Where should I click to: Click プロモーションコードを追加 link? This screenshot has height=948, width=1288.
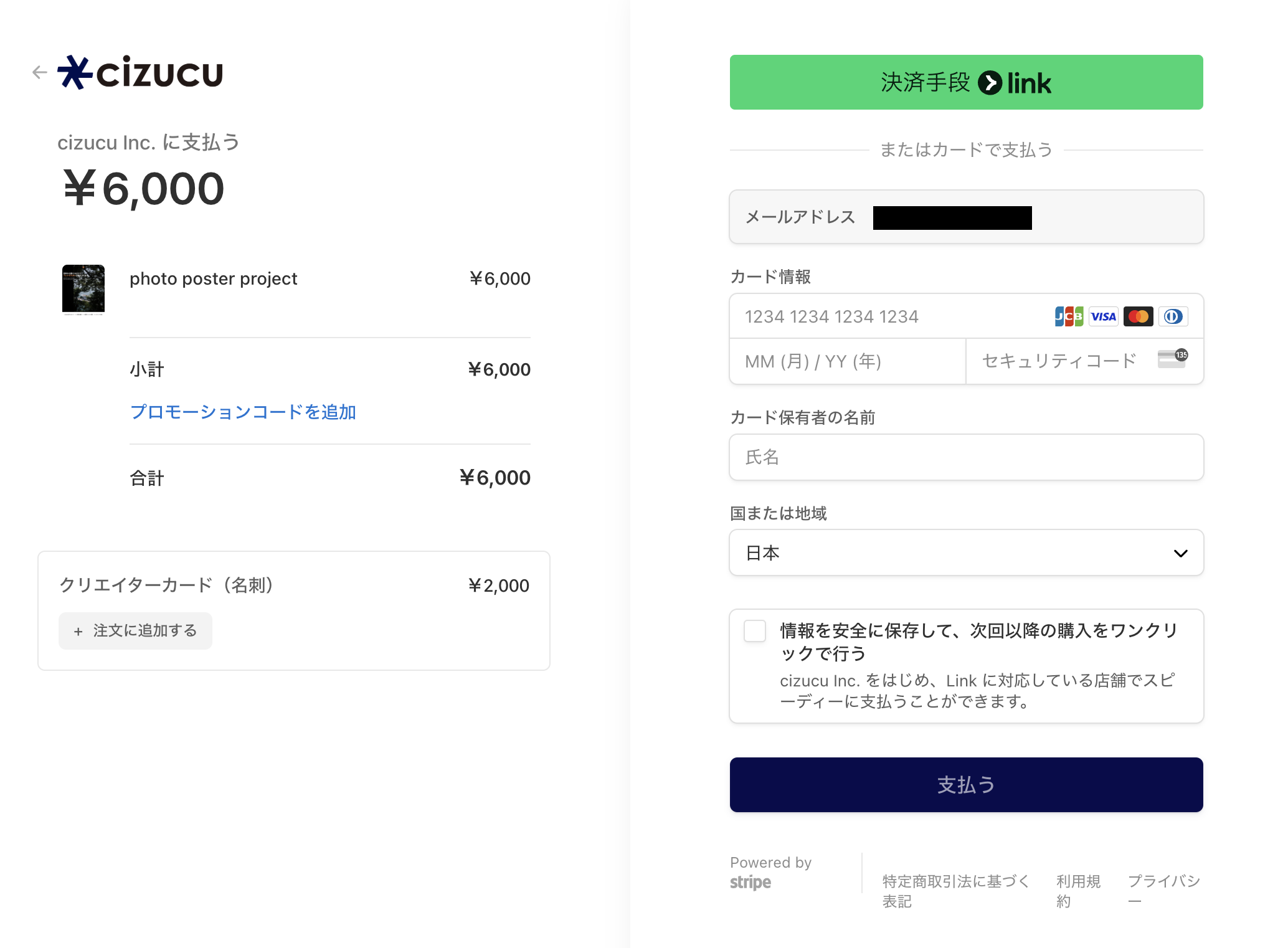[x=243, y=412]
